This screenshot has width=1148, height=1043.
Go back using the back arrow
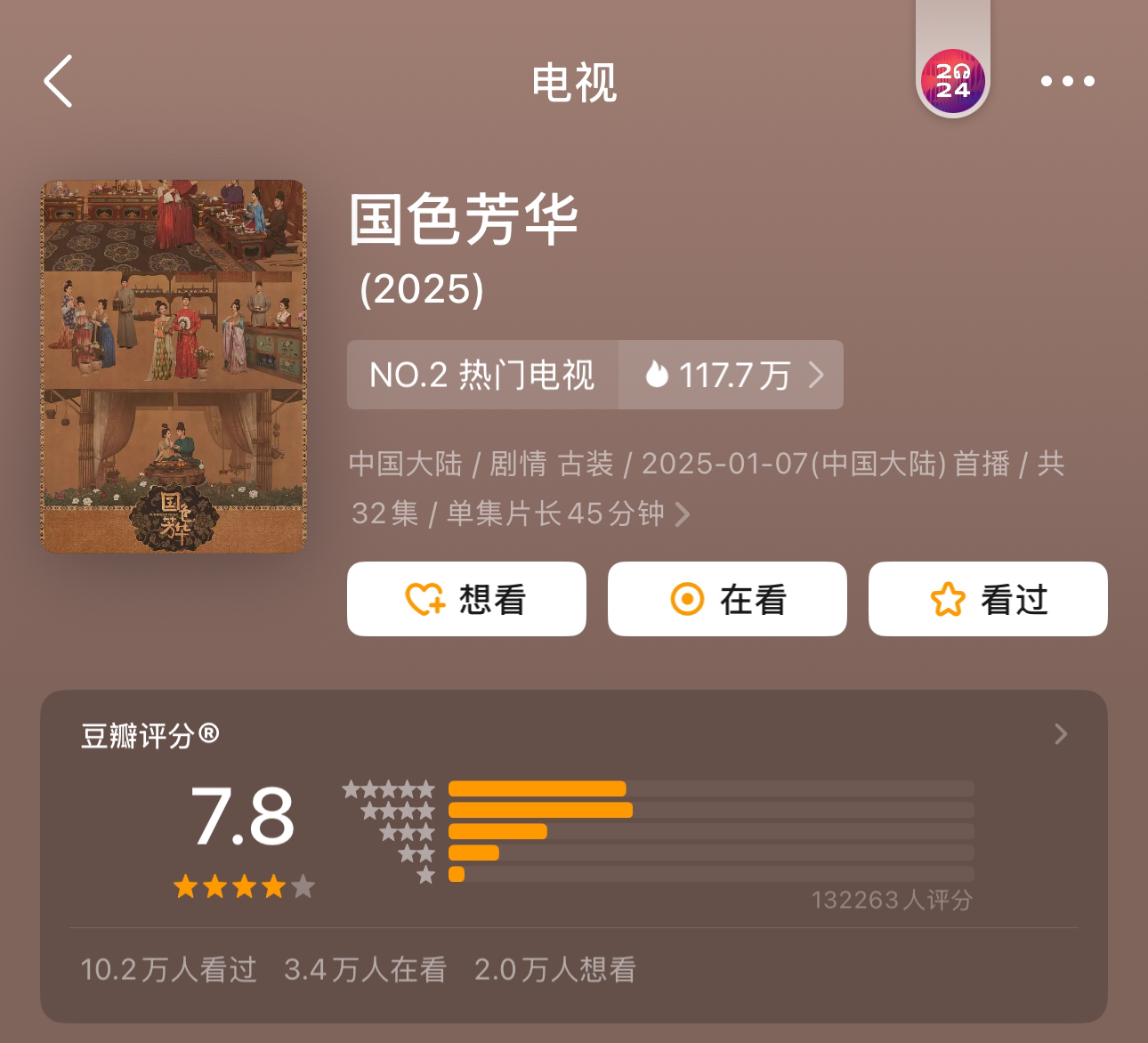tap(58, 81)
